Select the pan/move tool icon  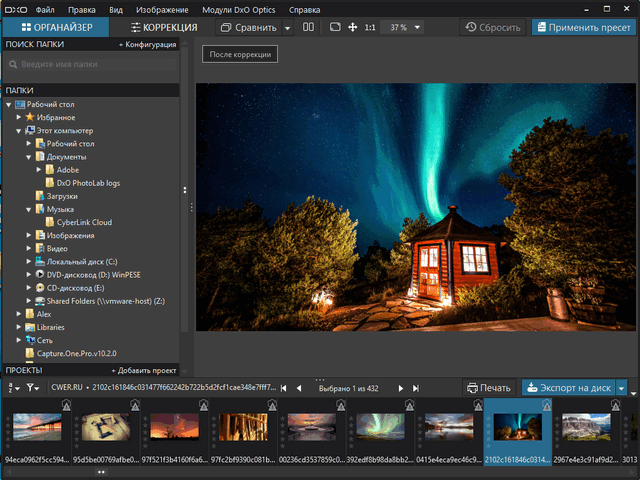click(x=352, y=27)
